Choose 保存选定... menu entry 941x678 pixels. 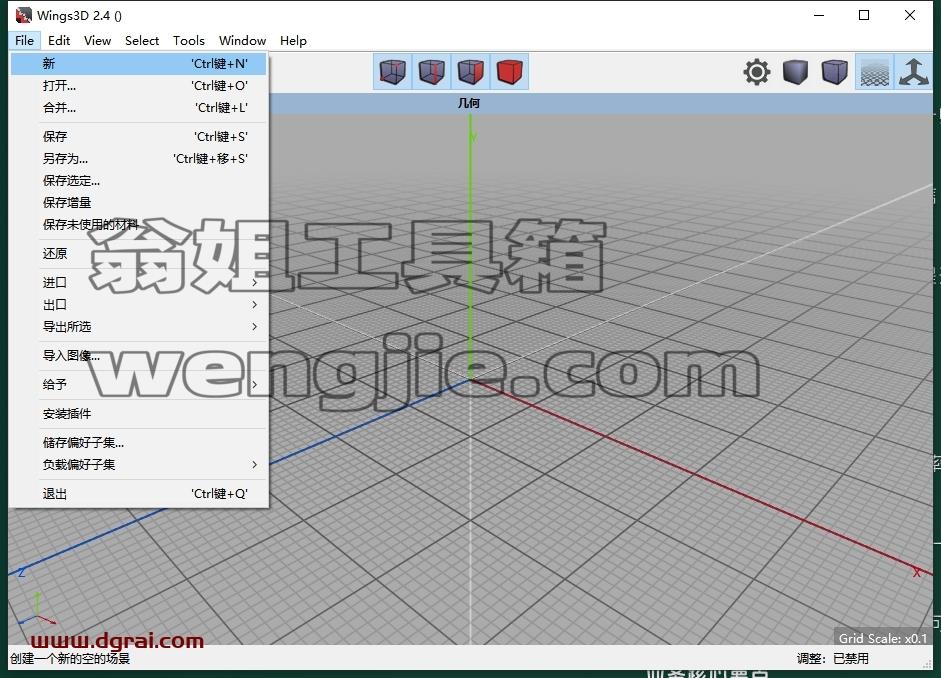pyautogui.click(x=139, y=181)
